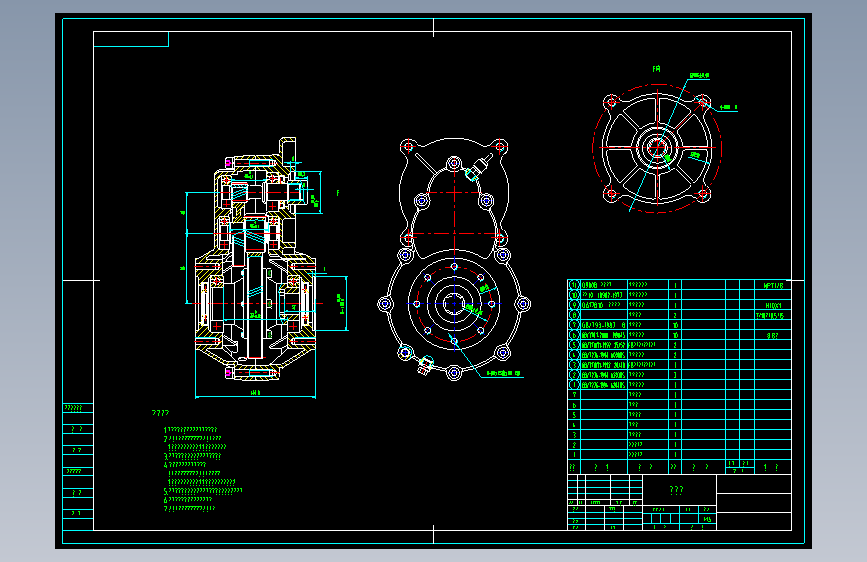Click circled item number 9 in parts list

click(x=574, y=305)
